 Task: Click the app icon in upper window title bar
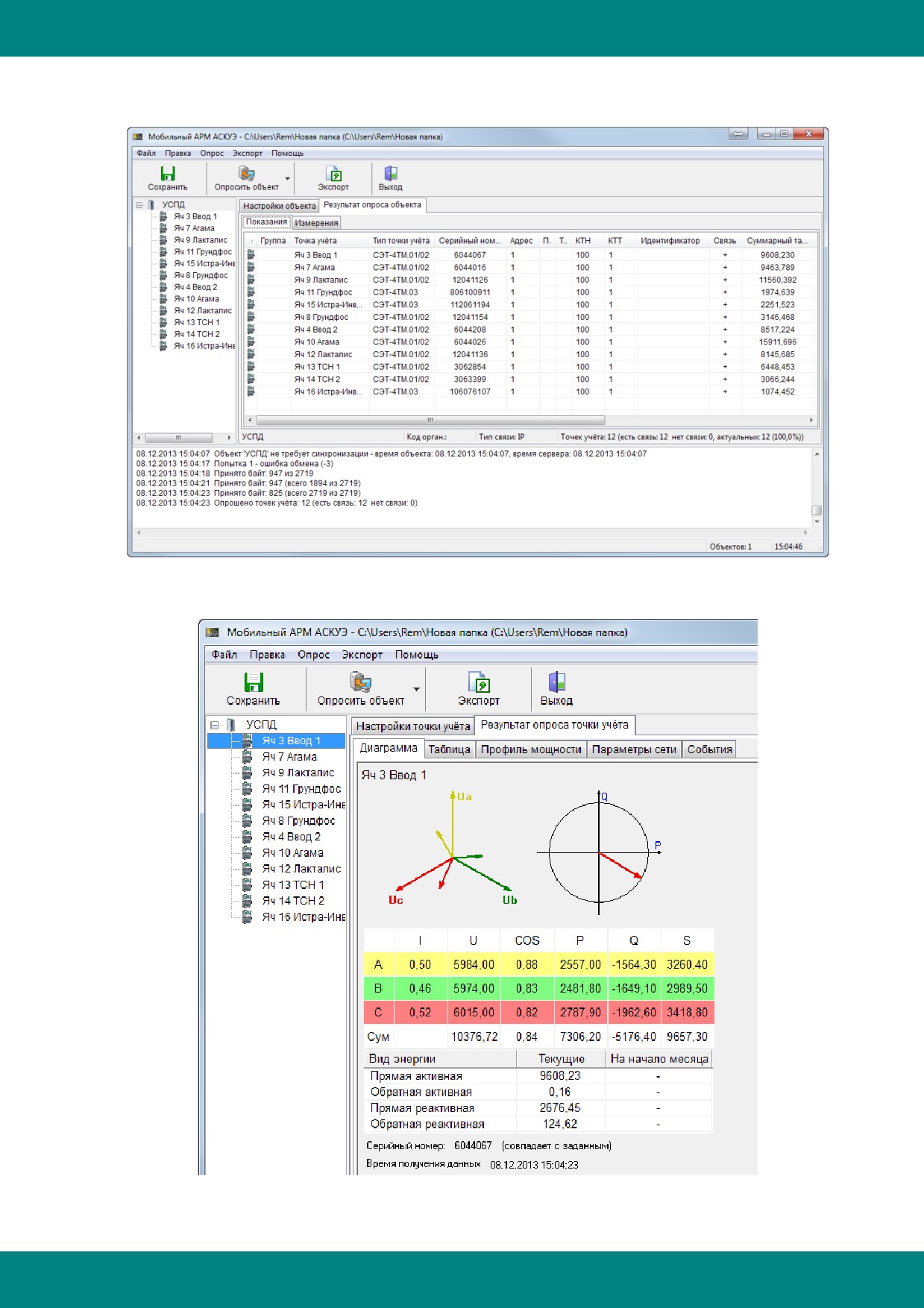(x=137, y=136)
